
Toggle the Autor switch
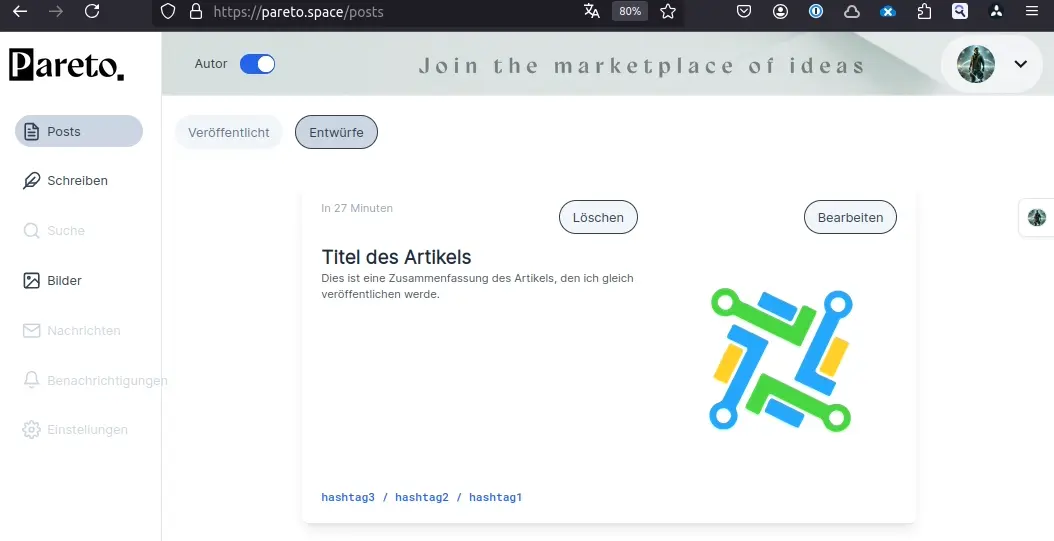257,64
